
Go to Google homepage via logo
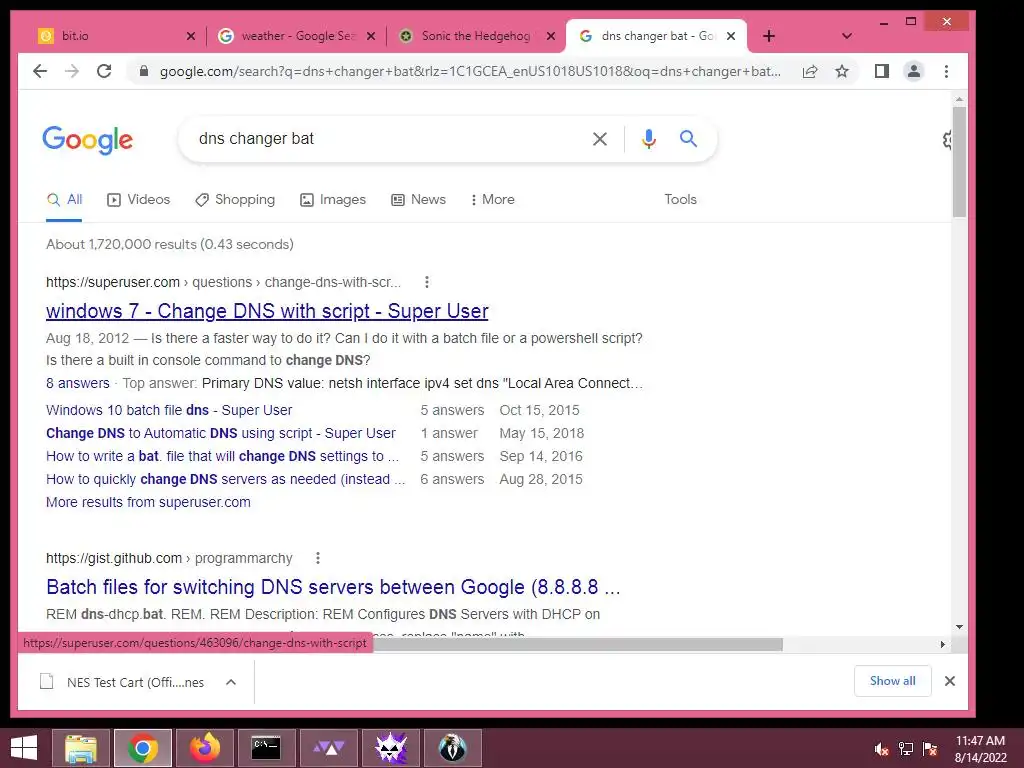tap(88, 140)
